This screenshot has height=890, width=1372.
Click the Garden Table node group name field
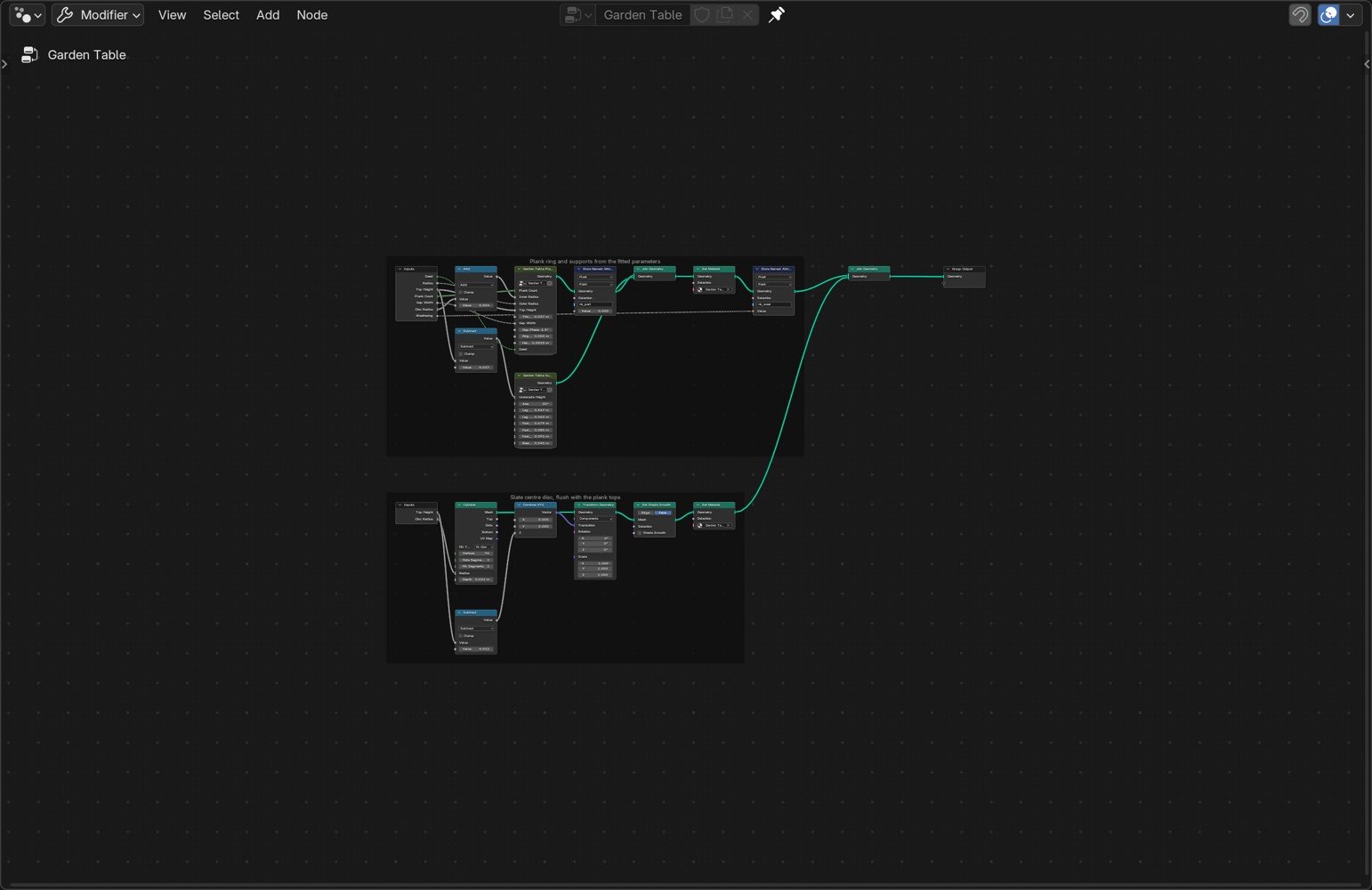(x=642, y=15)
